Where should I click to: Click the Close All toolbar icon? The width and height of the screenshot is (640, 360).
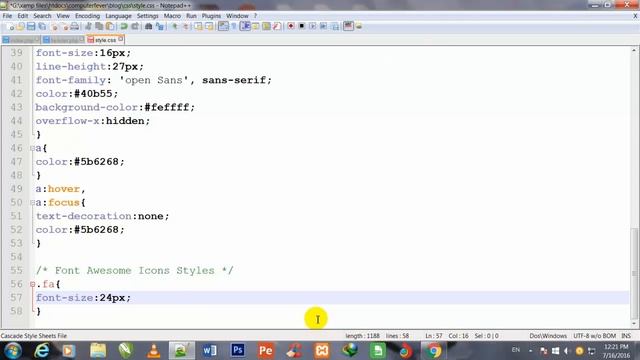point(64,27)
